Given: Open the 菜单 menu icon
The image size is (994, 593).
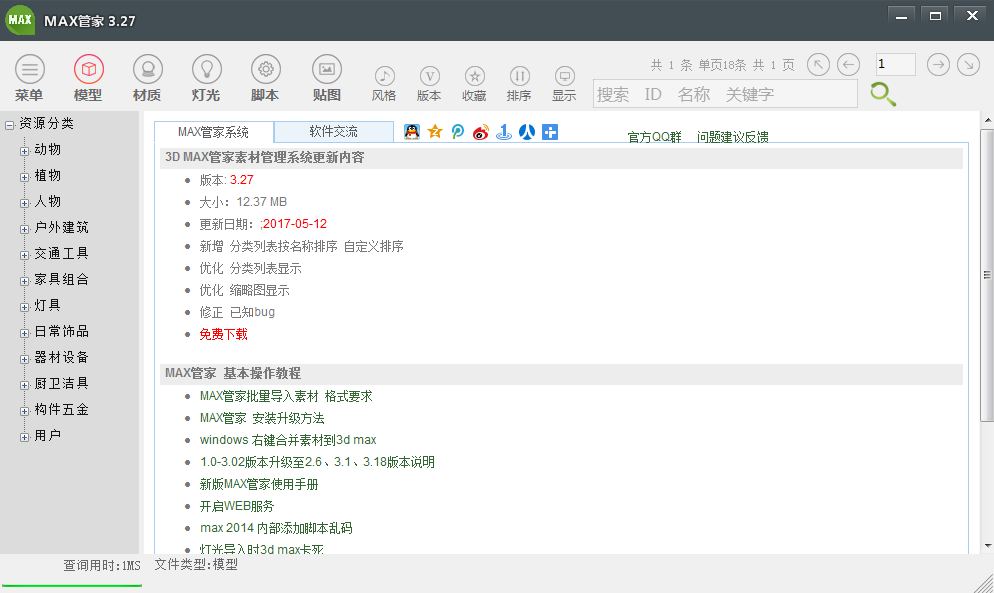Looking at the screenshot, I should tap(30, 70).
